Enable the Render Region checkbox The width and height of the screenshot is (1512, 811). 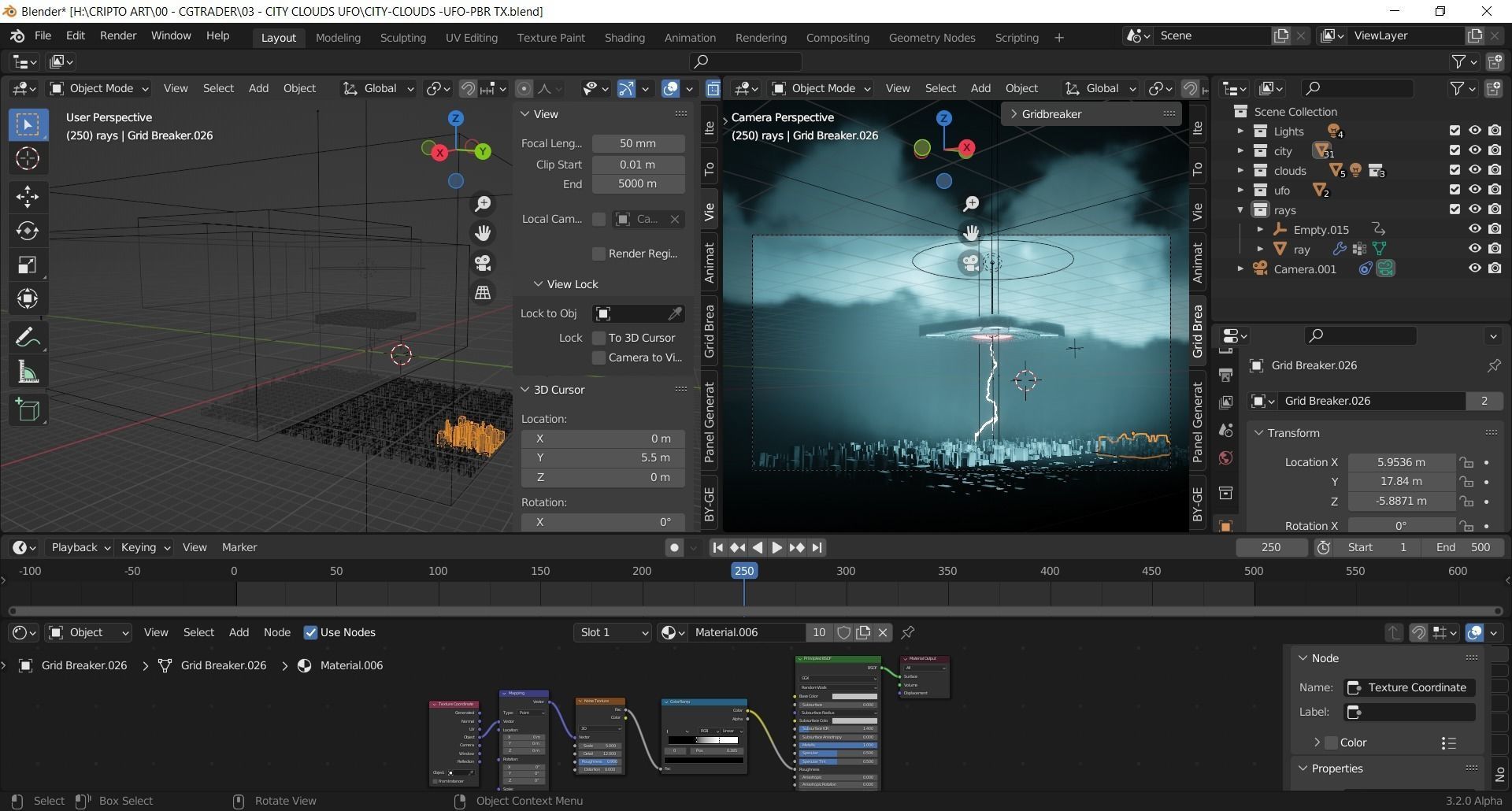click(598, 254)
